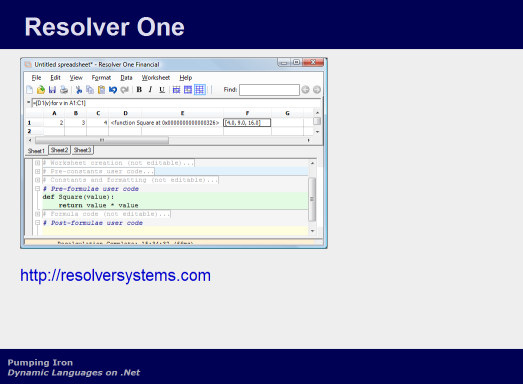Toggle Bold formatting

tap(139, 89)
